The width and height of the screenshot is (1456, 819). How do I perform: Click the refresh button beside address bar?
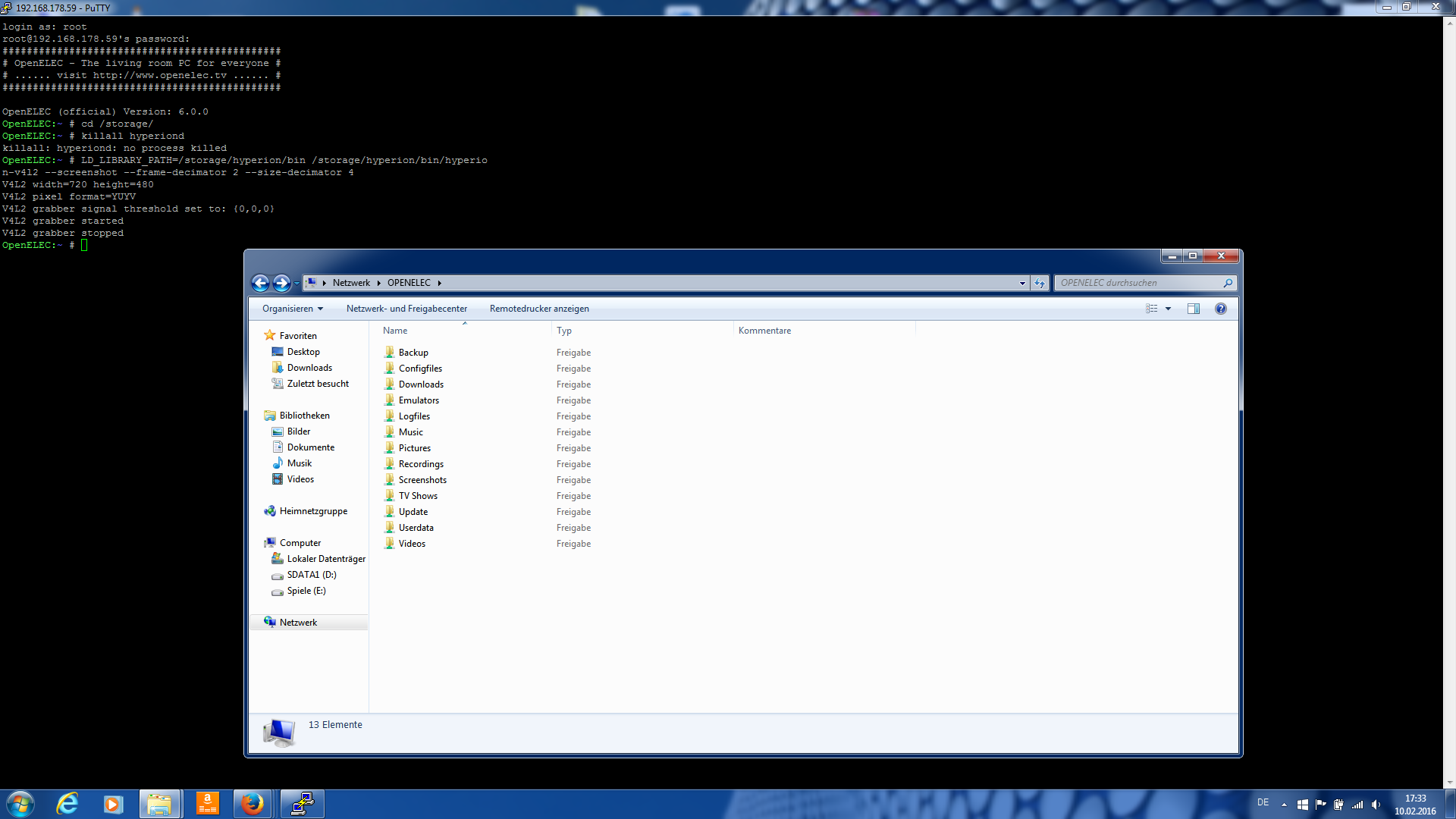pos(1039,283)
